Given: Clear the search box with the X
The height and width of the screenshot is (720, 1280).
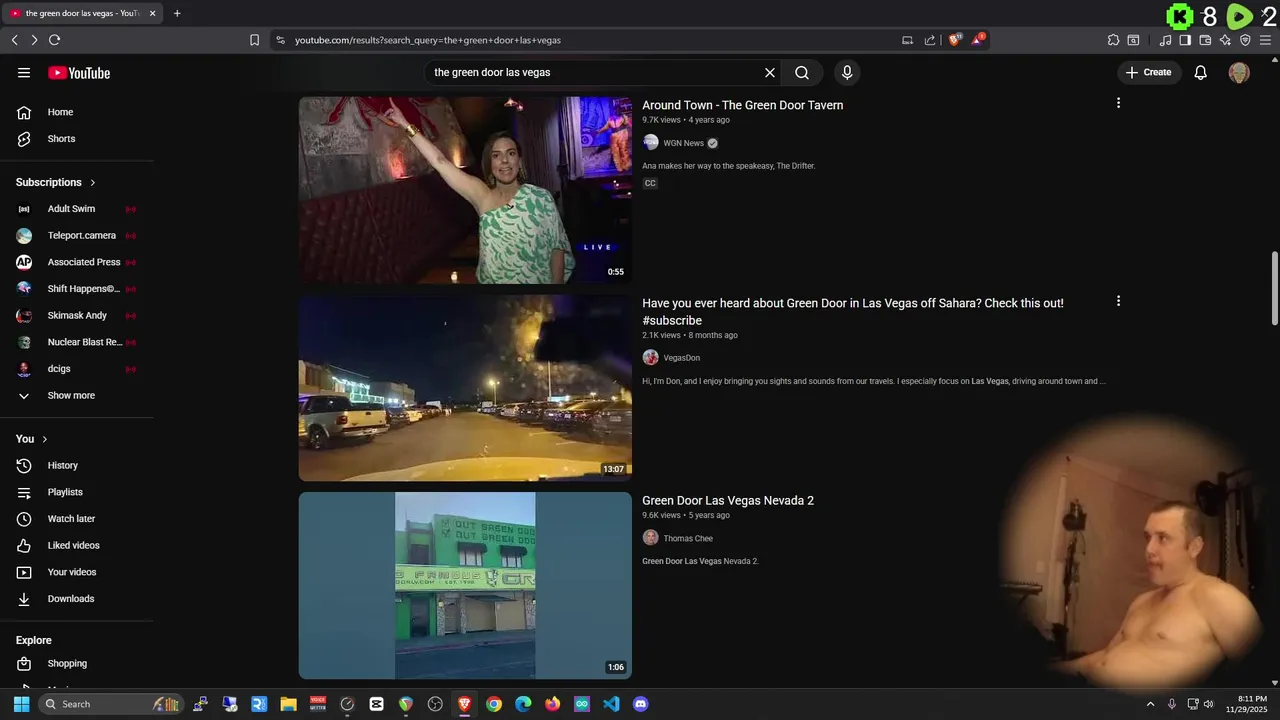Looking at the screenshot, I should [x=770, y=72].
